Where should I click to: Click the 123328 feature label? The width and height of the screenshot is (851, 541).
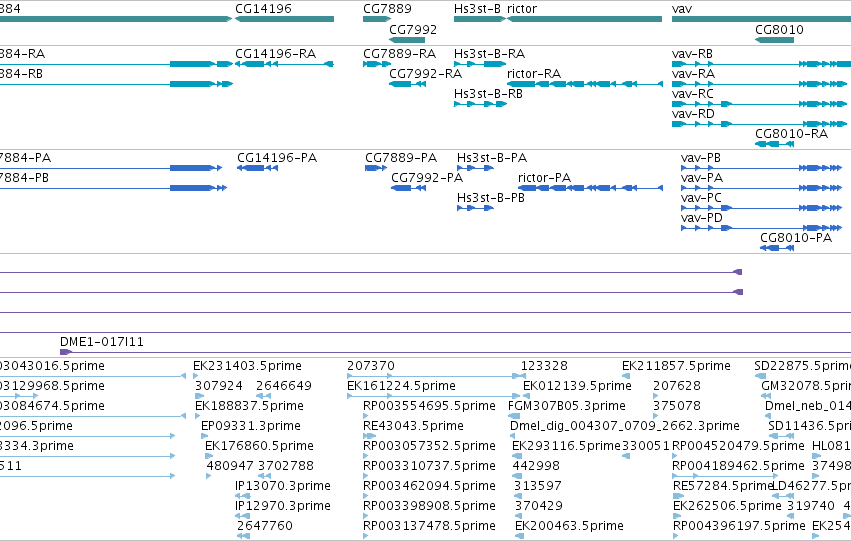[544, 366]
